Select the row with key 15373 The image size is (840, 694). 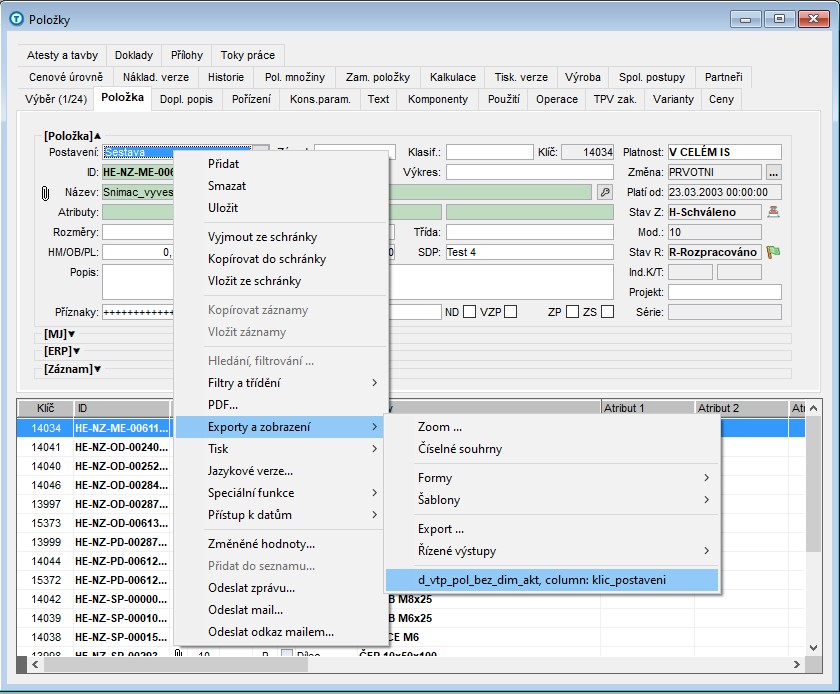point(46,523)
